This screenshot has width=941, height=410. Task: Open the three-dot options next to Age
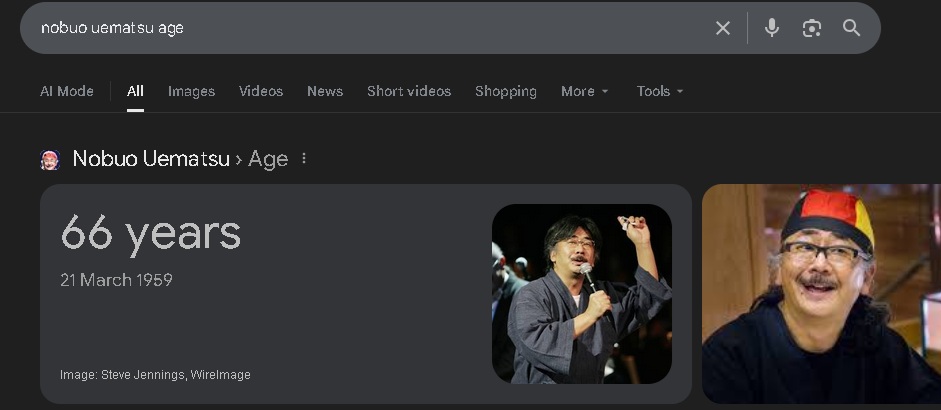(305, 159)
